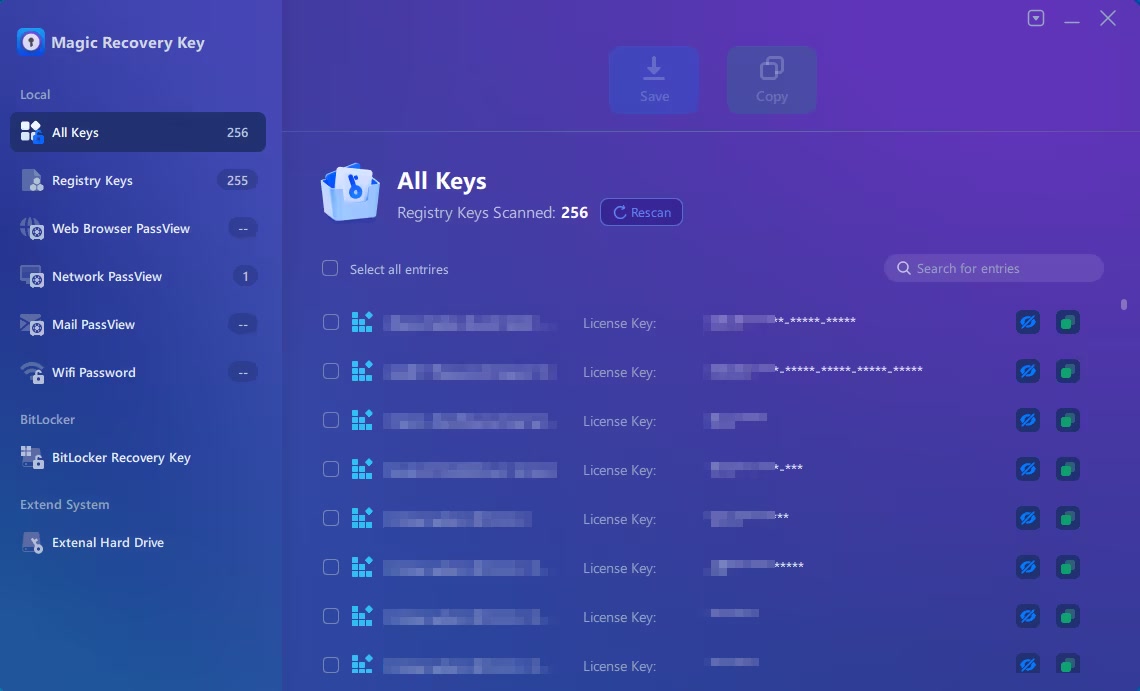The height and width of the screenshot is (691, 1140).
Task: Tick the checkbox of the fourth key row
Action: pos(331,469)
